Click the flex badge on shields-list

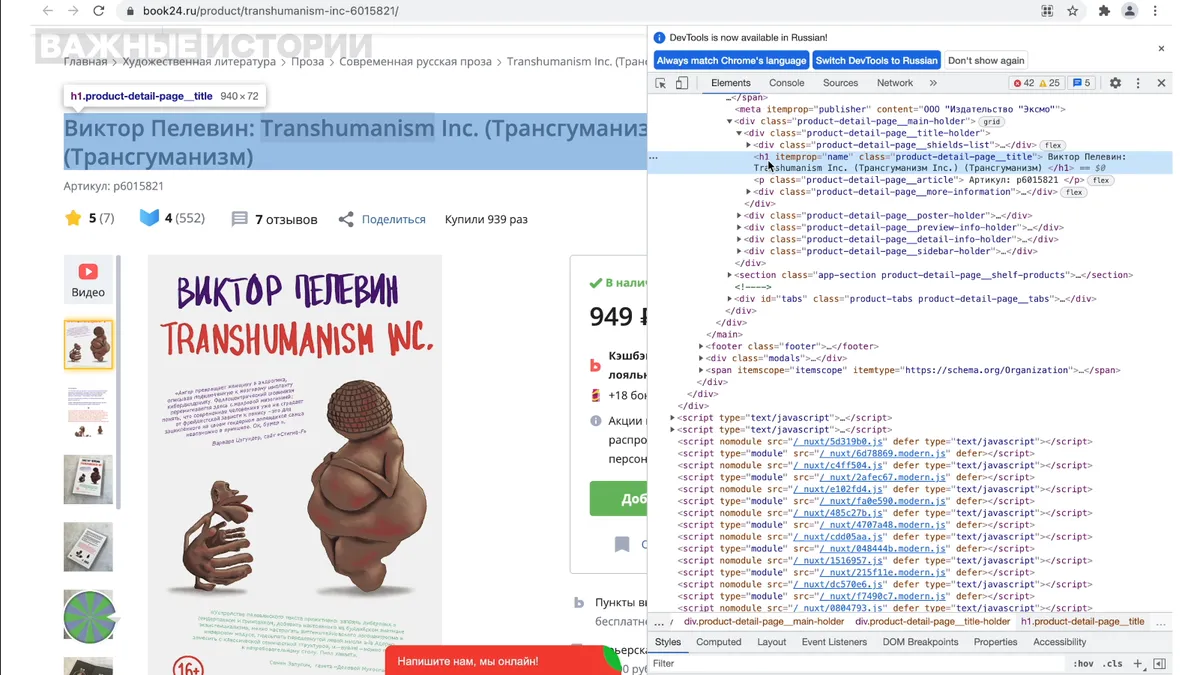1052,146
